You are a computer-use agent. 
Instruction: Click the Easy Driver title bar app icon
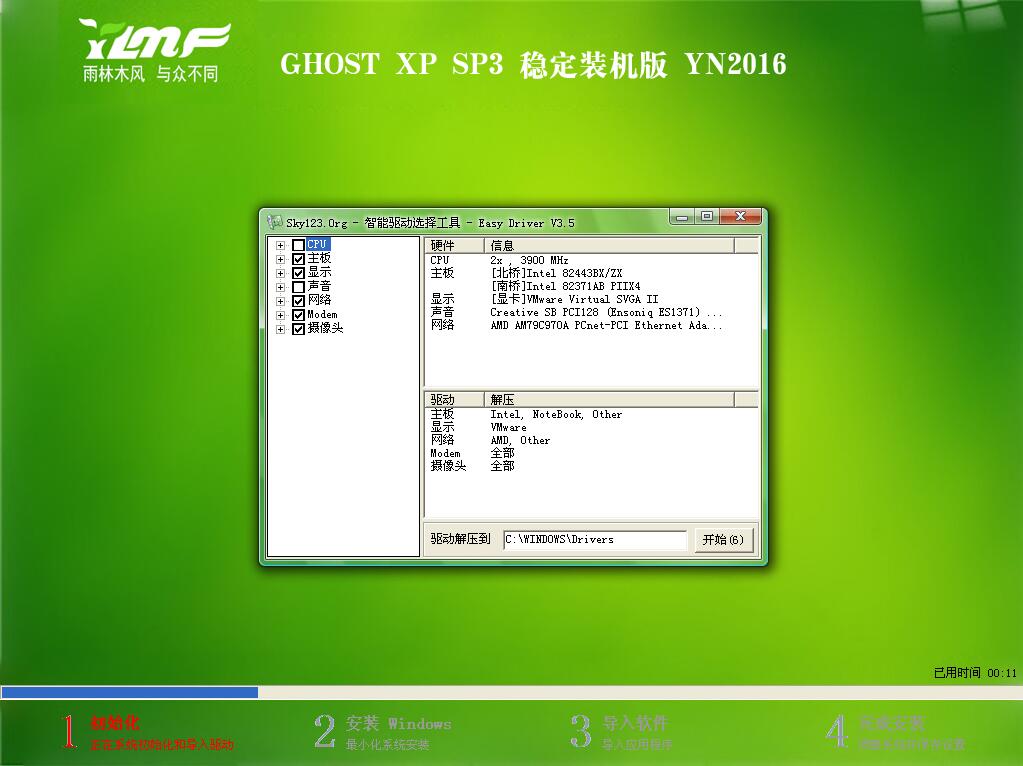point(275,222)
